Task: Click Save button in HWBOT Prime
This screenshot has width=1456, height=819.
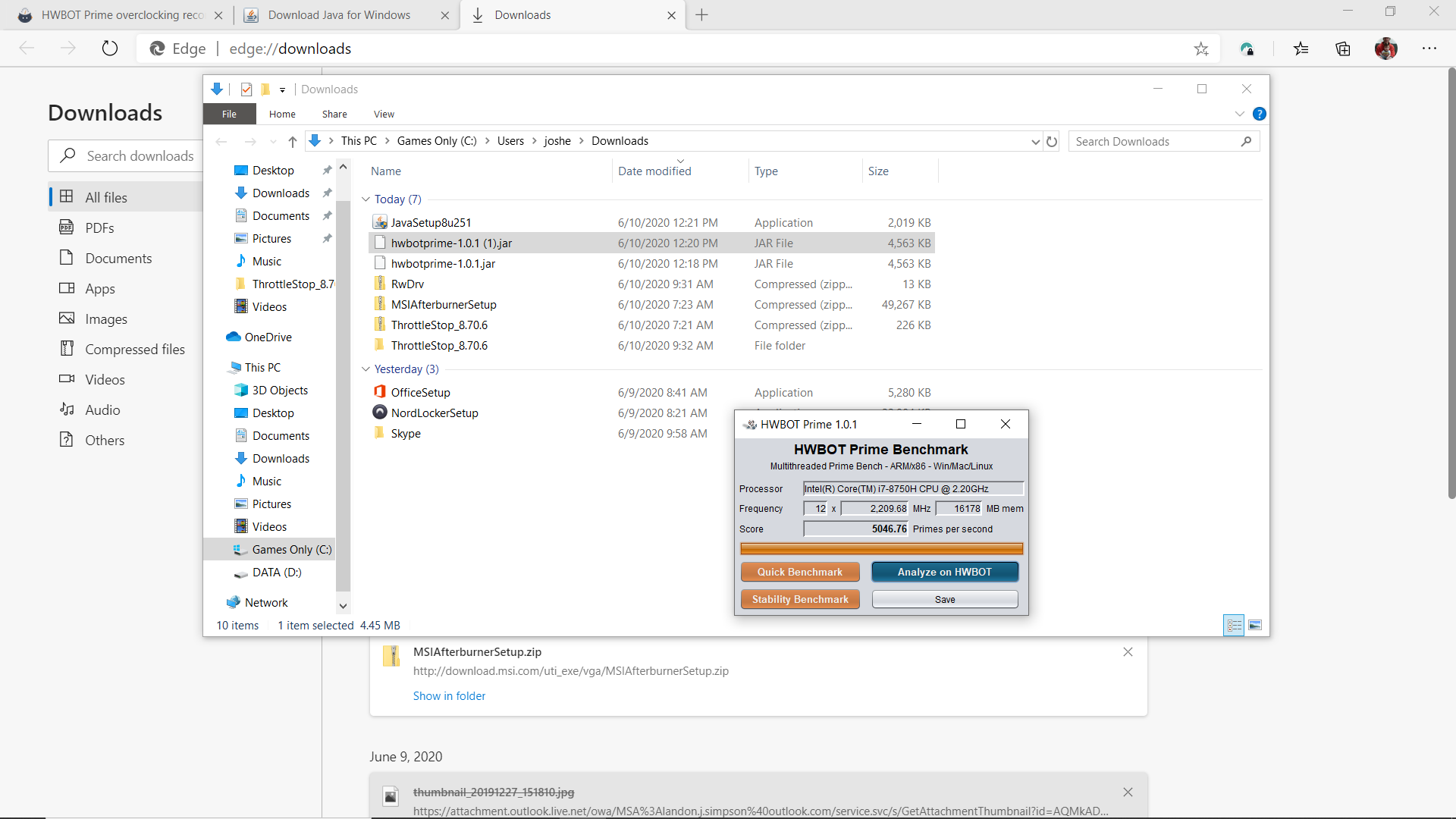Action: click(x=945, y=599)
